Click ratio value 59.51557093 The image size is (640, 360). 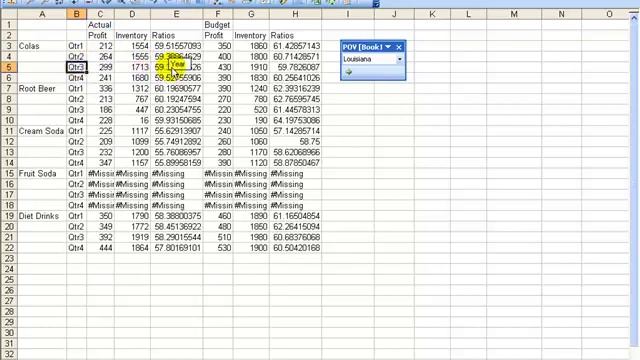coord(176,46)
